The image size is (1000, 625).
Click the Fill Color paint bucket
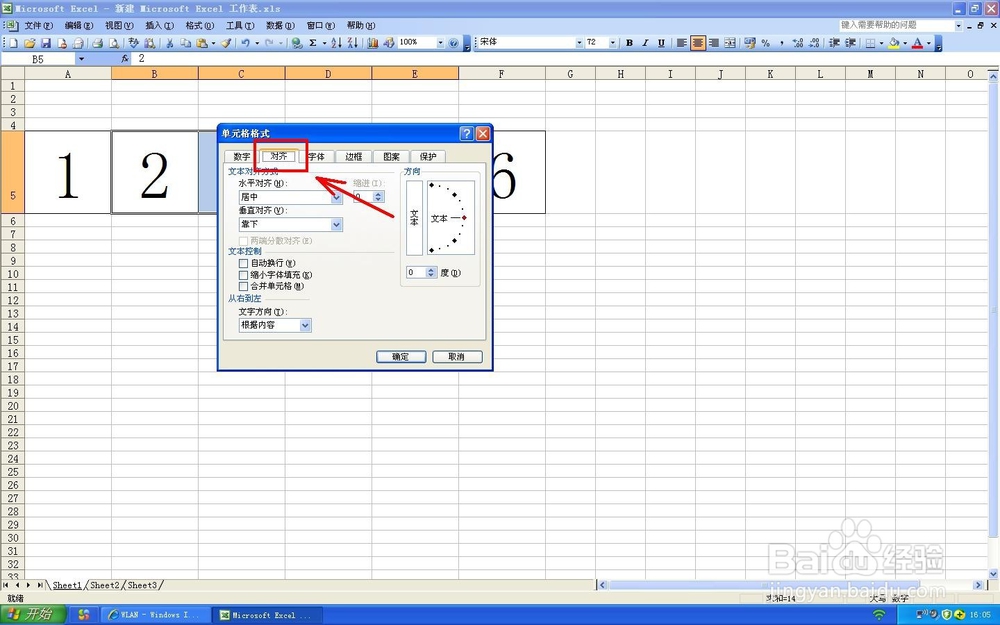point(893,43)
